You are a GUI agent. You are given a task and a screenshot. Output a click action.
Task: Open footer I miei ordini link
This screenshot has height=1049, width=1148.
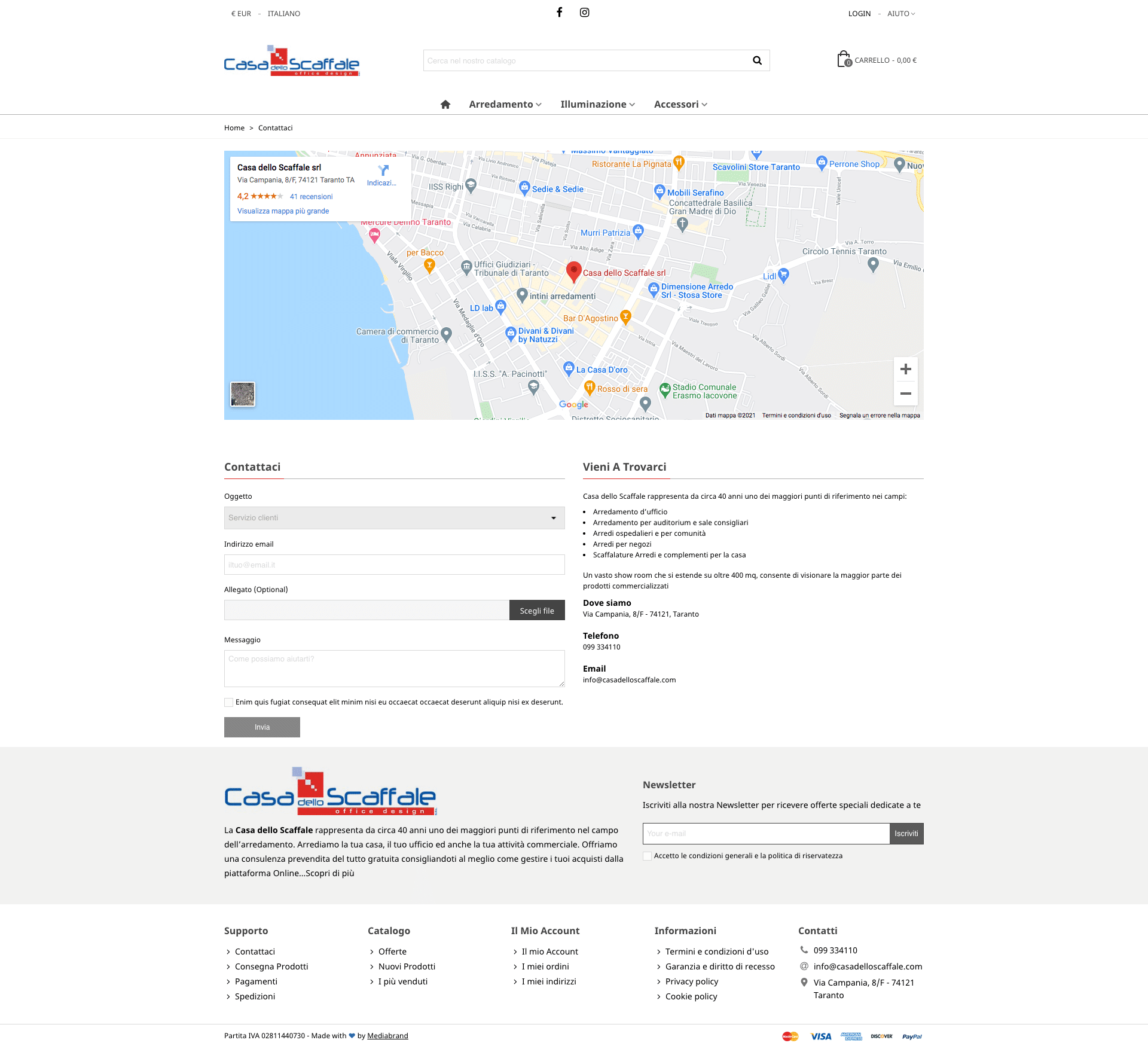(545, 966)
